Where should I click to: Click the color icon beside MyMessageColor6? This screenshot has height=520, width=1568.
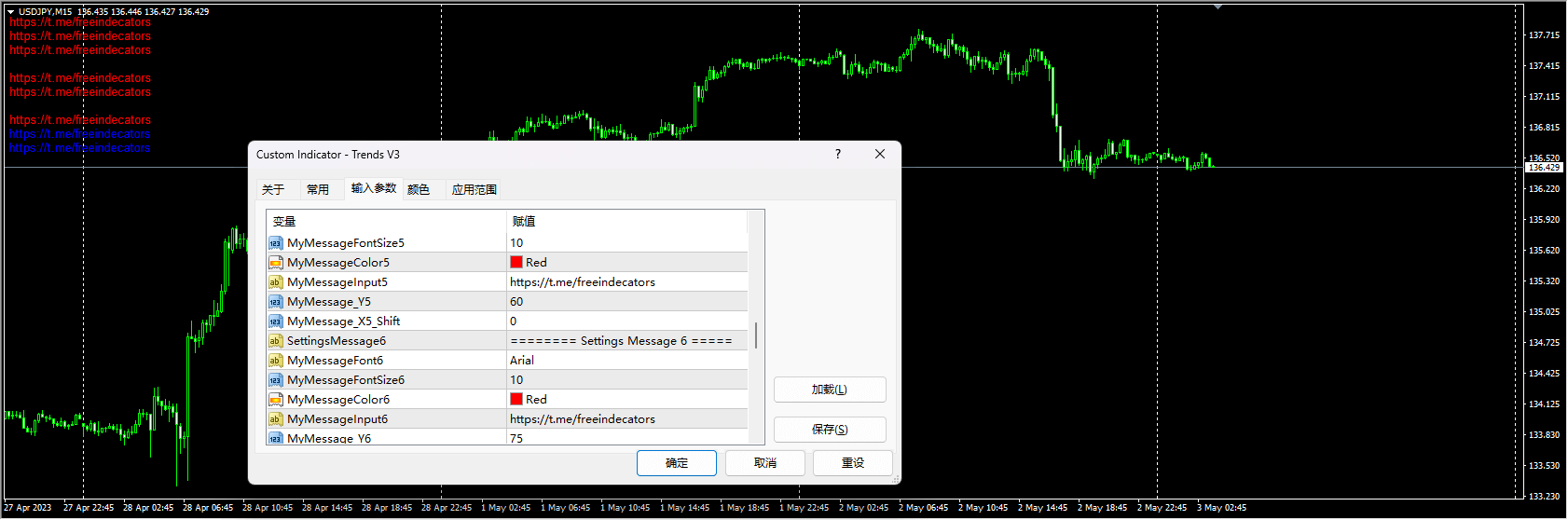click(275, 400)
